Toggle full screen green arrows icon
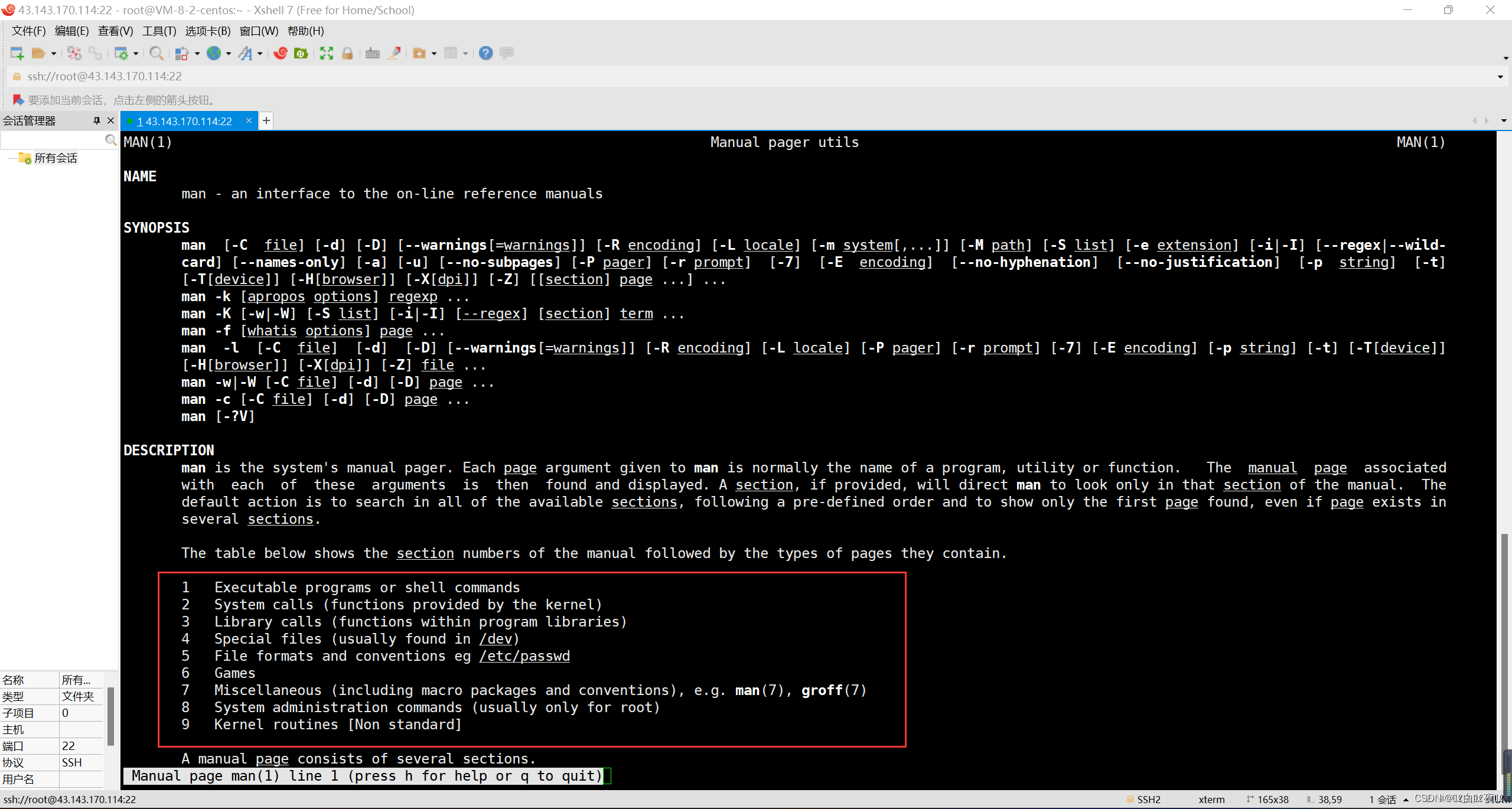 (327, 54)
